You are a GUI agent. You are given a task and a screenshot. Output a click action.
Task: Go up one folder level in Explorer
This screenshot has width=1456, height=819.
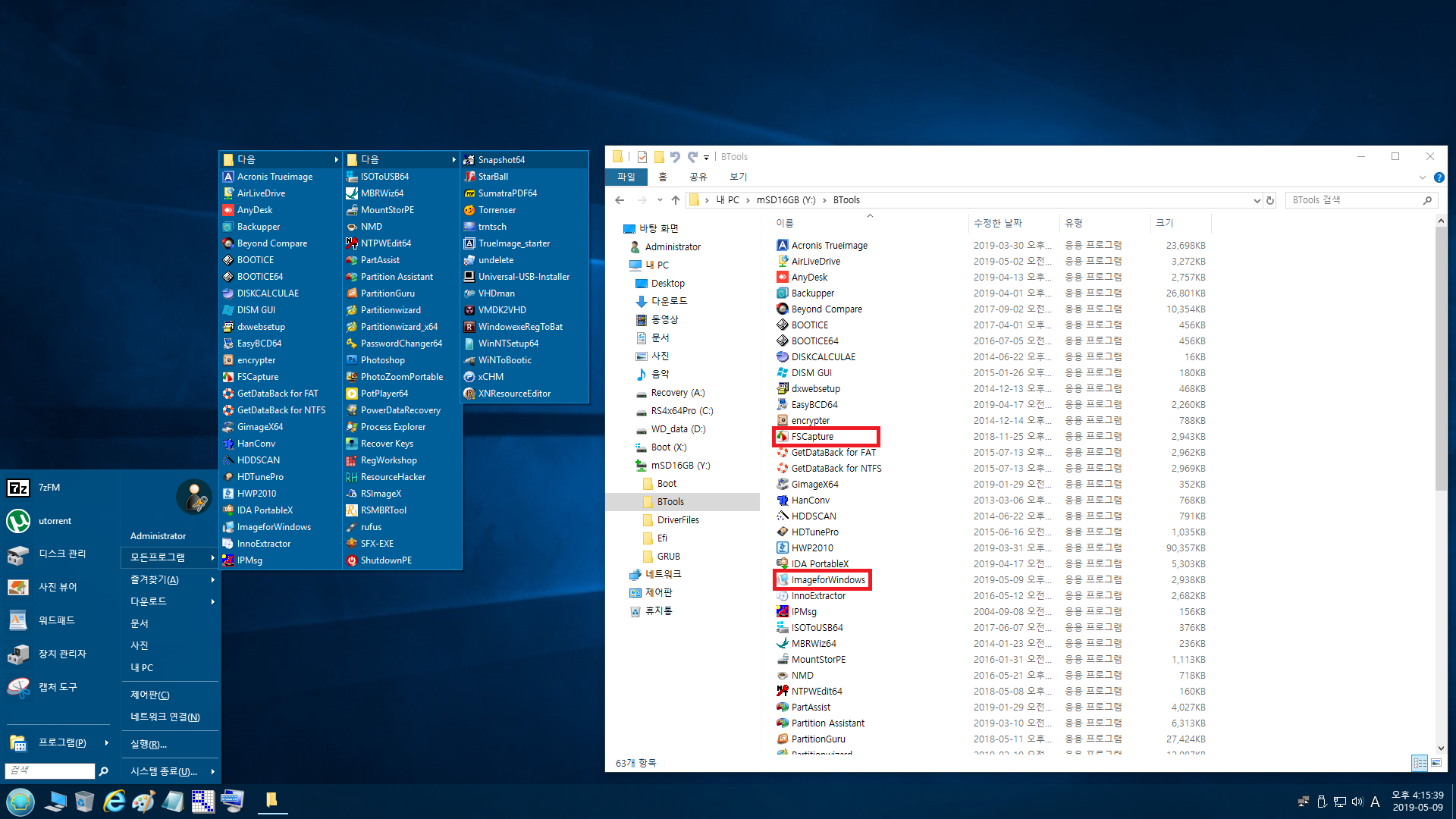click(676, 200)
